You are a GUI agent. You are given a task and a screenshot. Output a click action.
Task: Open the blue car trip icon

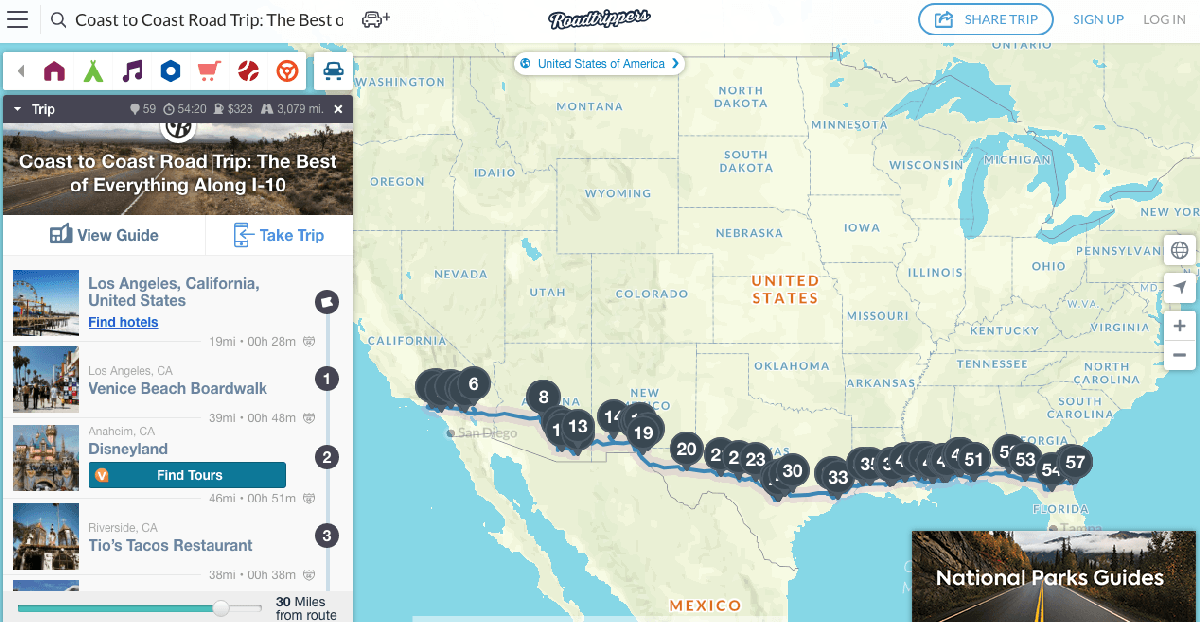click(334, 71)
